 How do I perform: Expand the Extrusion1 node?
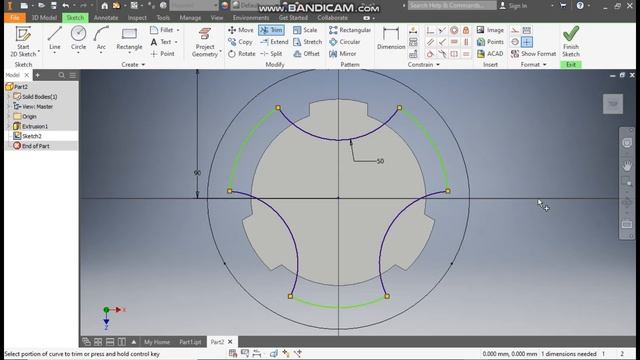point(9,126)
